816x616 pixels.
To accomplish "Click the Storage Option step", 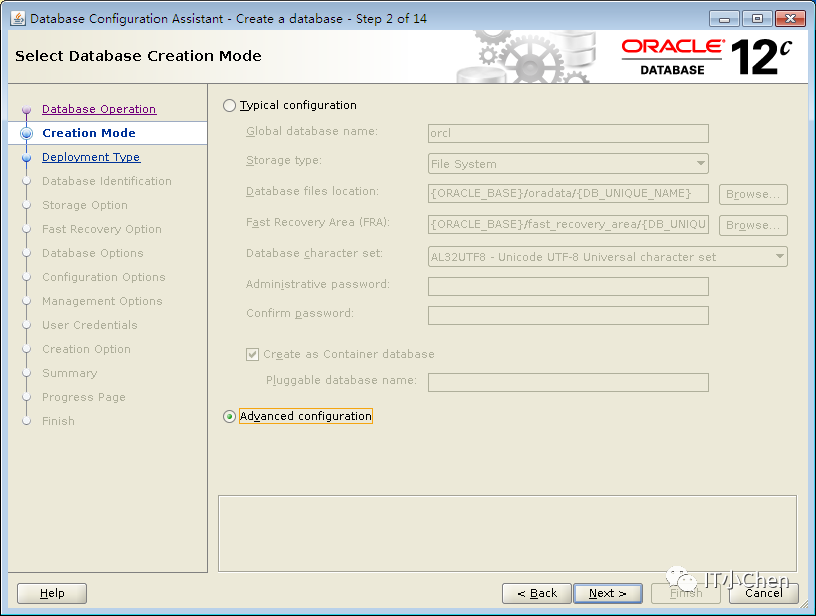I will [x=85, y=205].
